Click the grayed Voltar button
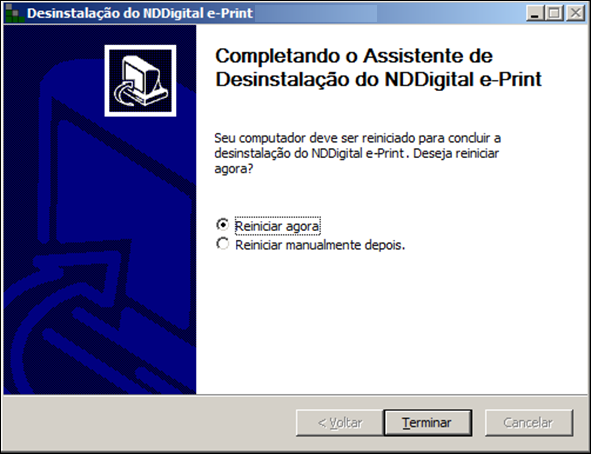Image resolution: width=591 pixels, height=454 pixels. tap(340, 423)
